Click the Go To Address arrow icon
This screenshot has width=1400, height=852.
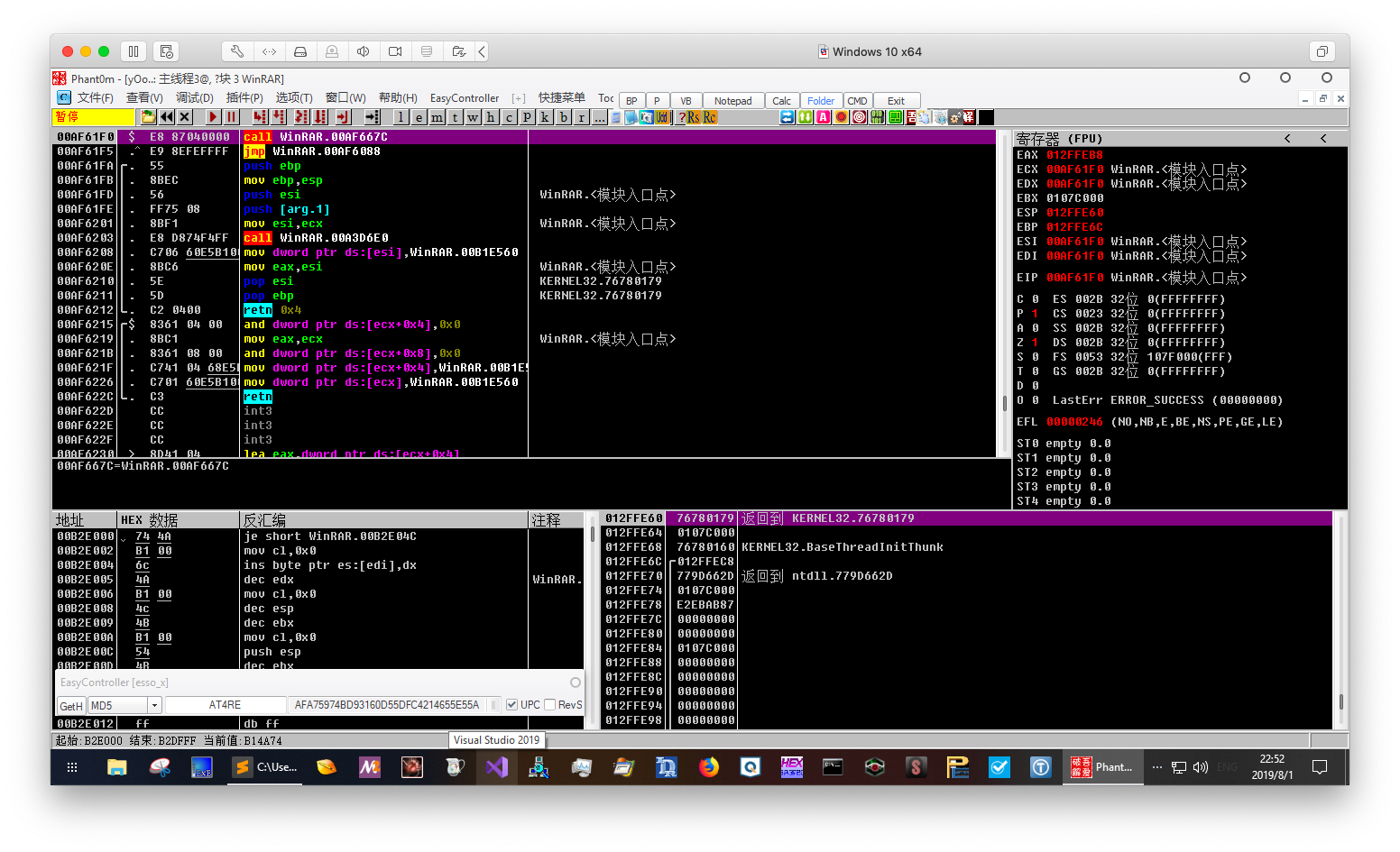(x=372, y=117)
